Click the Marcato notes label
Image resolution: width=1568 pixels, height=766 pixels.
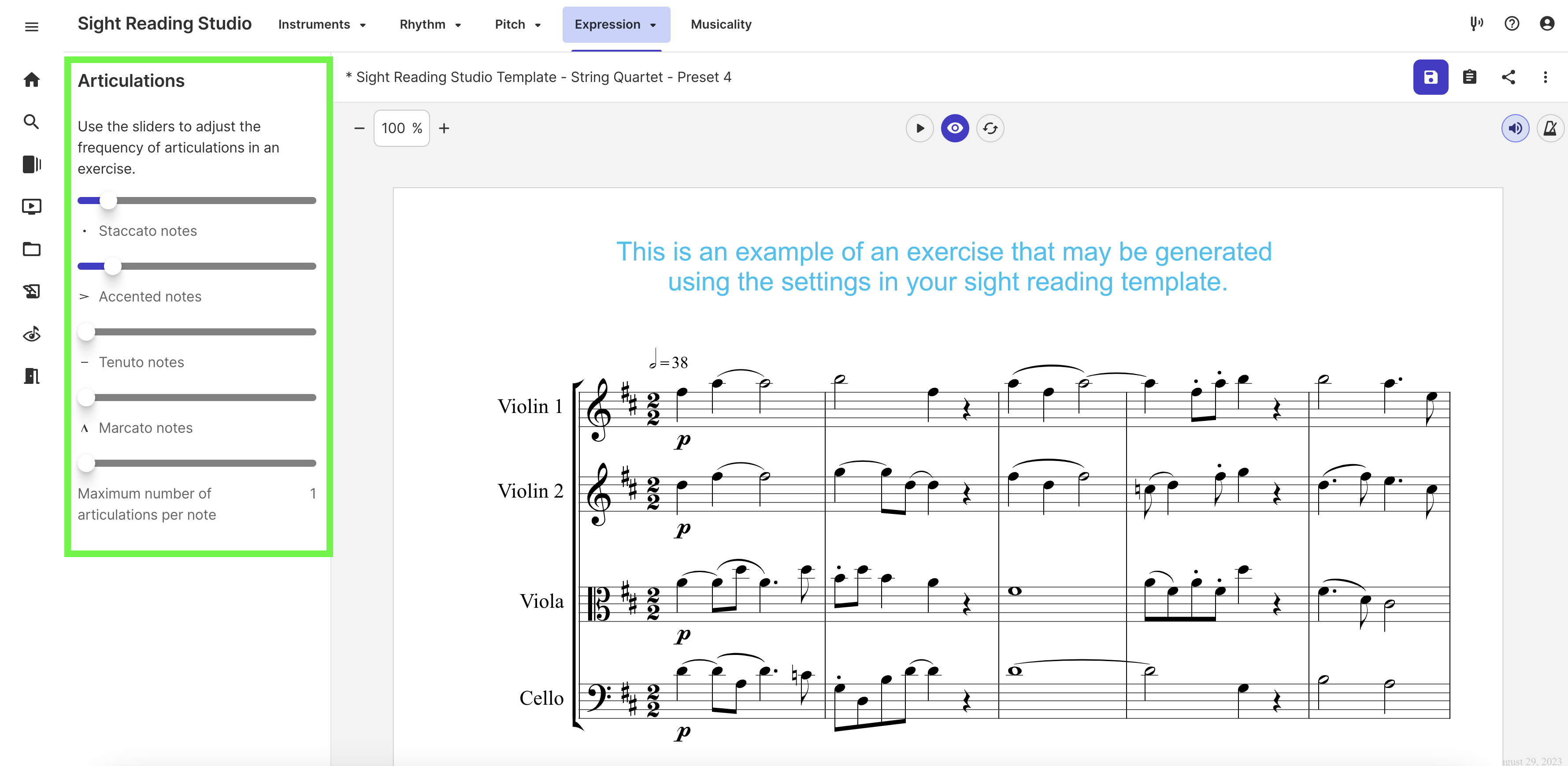(145, 429)
